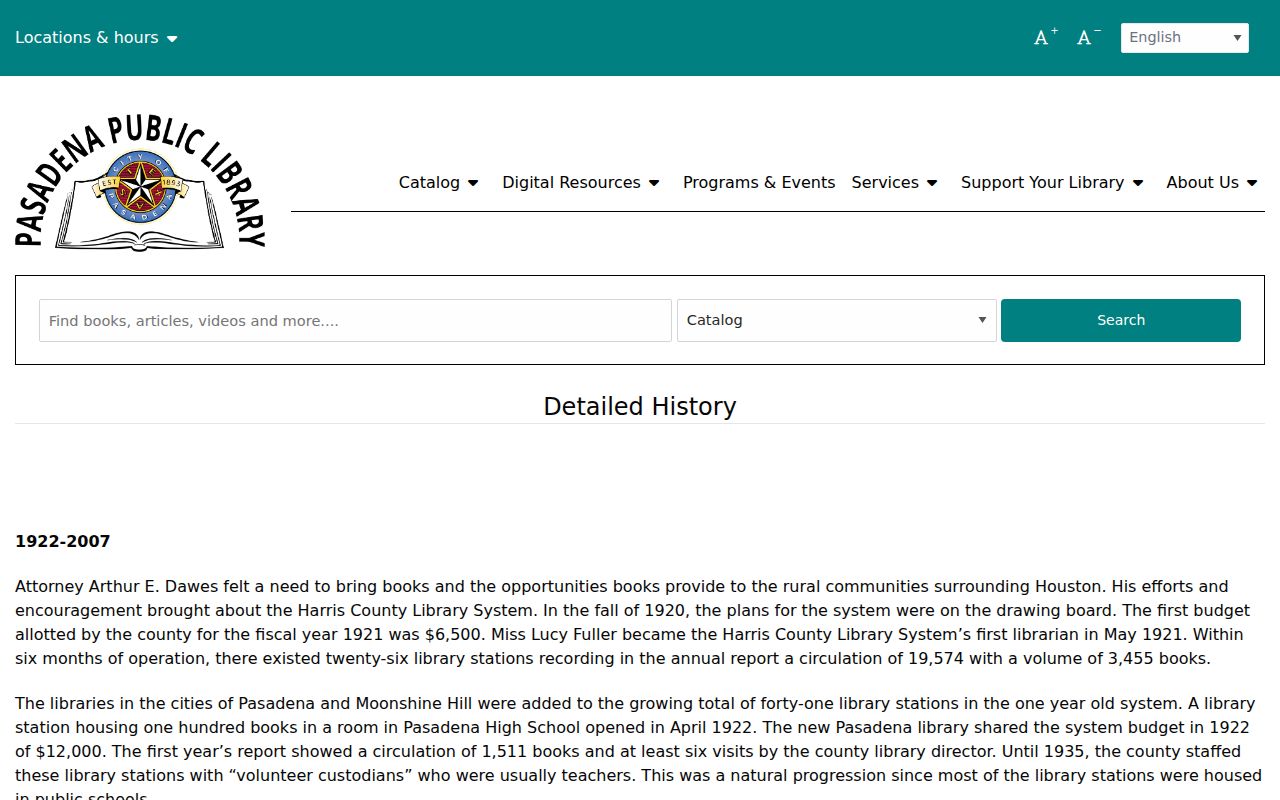Decrease font size with A- icon
Screen dimensions: 1280x800
click(x=1089, y=38)
